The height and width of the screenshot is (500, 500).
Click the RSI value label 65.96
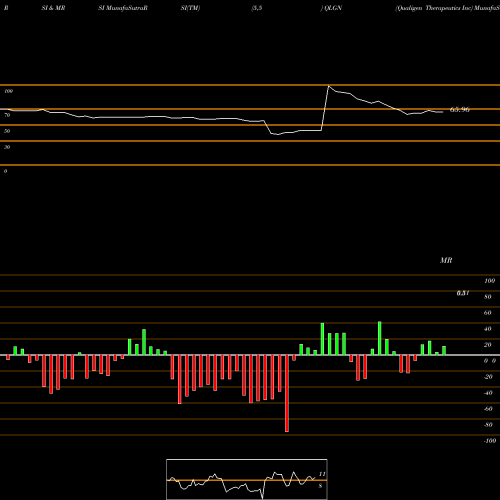pos(460,110)
